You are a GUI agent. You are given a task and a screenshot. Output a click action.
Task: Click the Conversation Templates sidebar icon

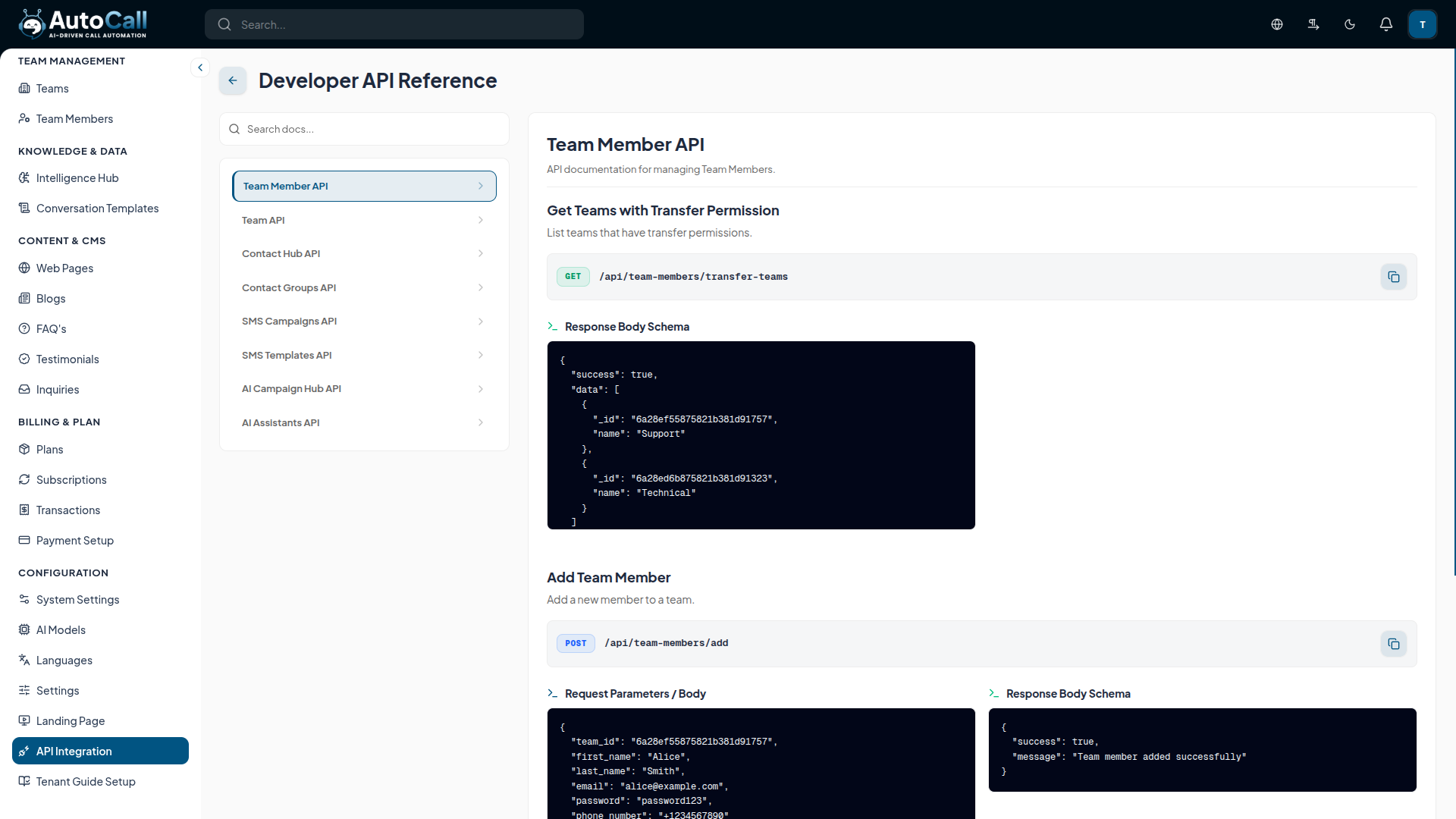click(x=24, y=209)
